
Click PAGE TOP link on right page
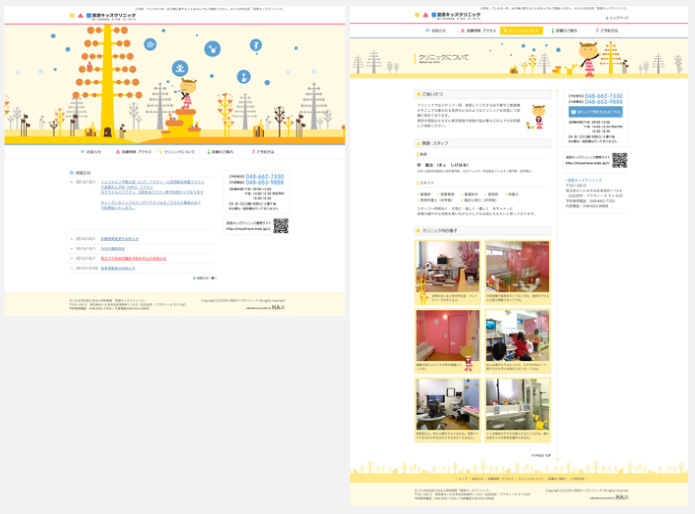point(540,454)
